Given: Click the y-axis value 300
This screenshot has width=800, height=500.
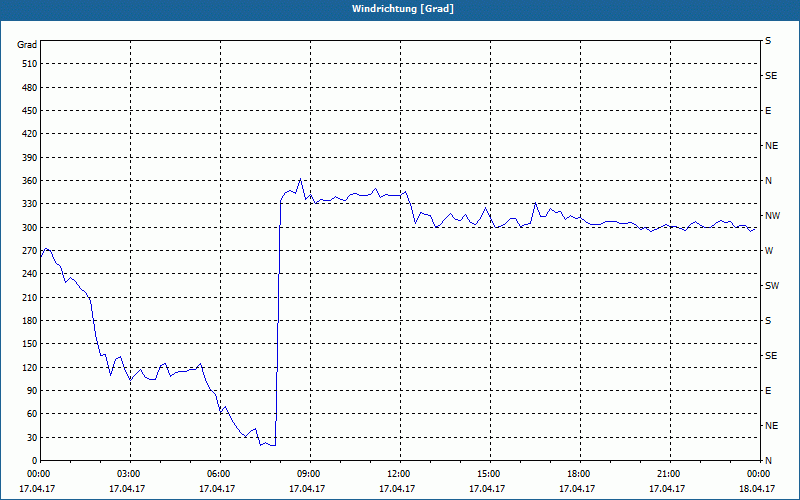Looking at the screenshot, I should [x=30, y=228].
